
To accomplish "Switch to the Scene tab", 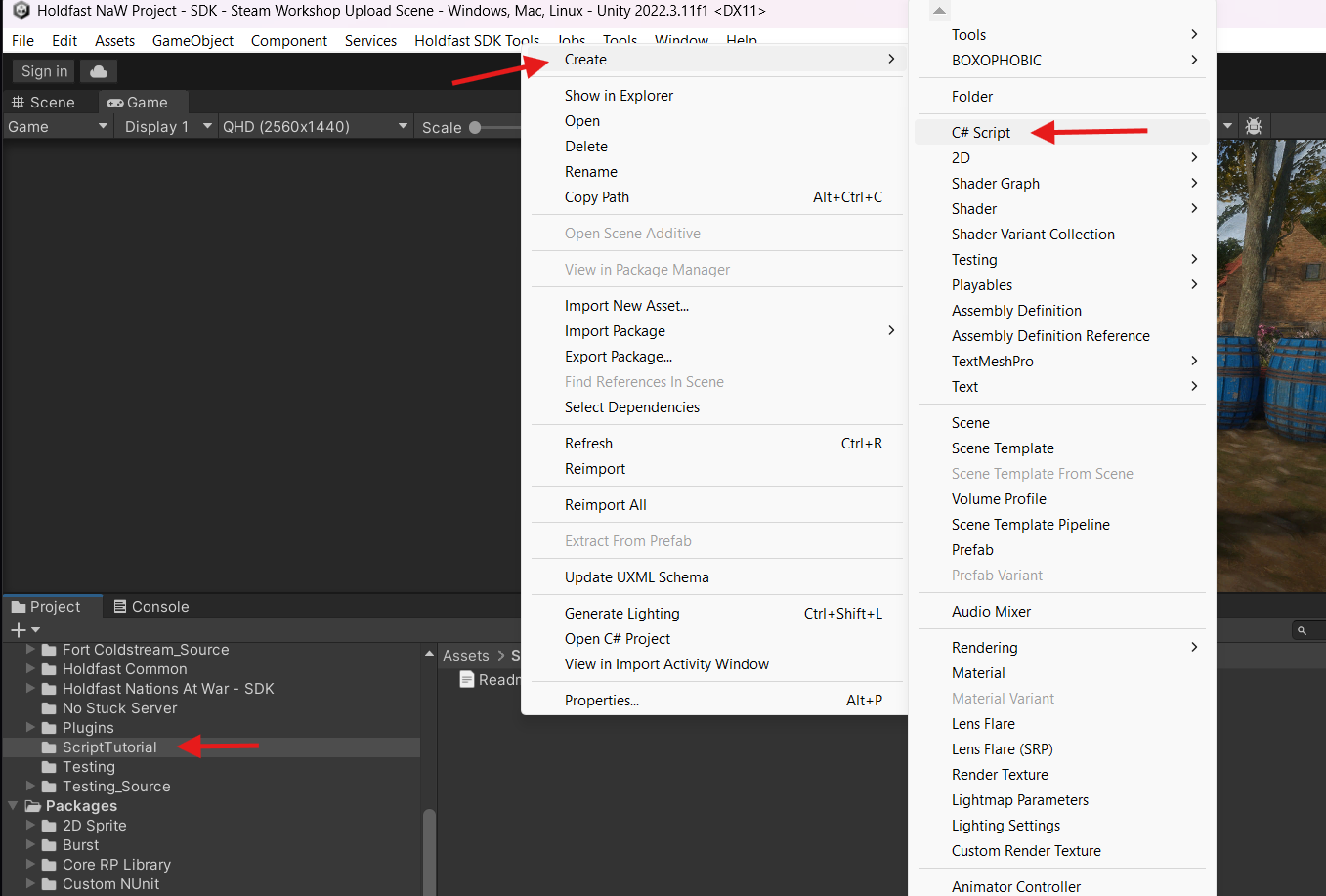I will 44,103.
